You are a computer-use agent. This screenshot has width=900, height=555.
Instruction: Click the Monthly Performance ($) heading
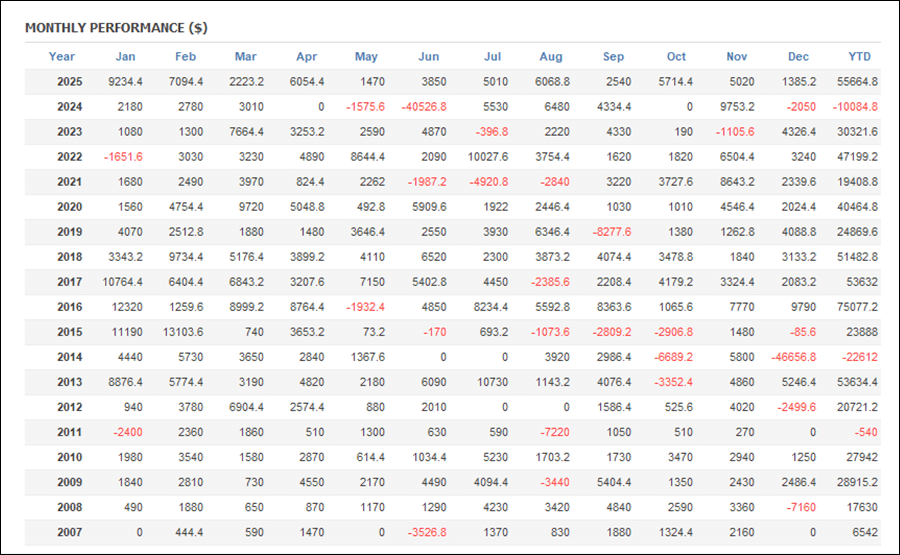(116, 27)
